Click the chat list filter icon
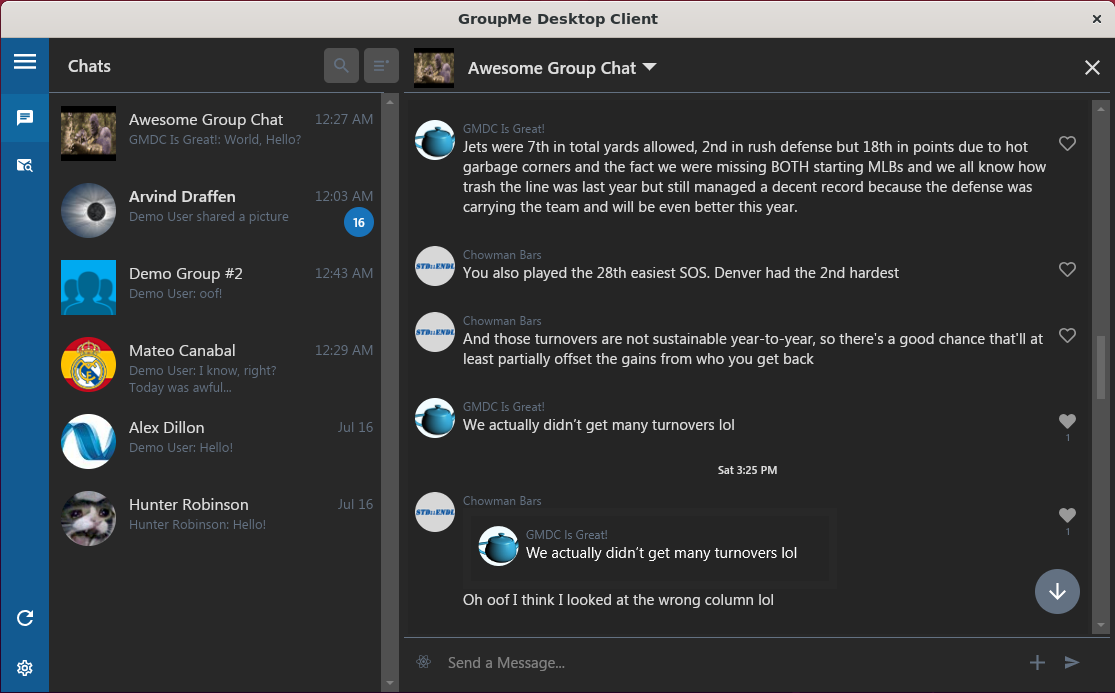The width and height of the screenshot is (1115, 693). click(x=381, y=65)
